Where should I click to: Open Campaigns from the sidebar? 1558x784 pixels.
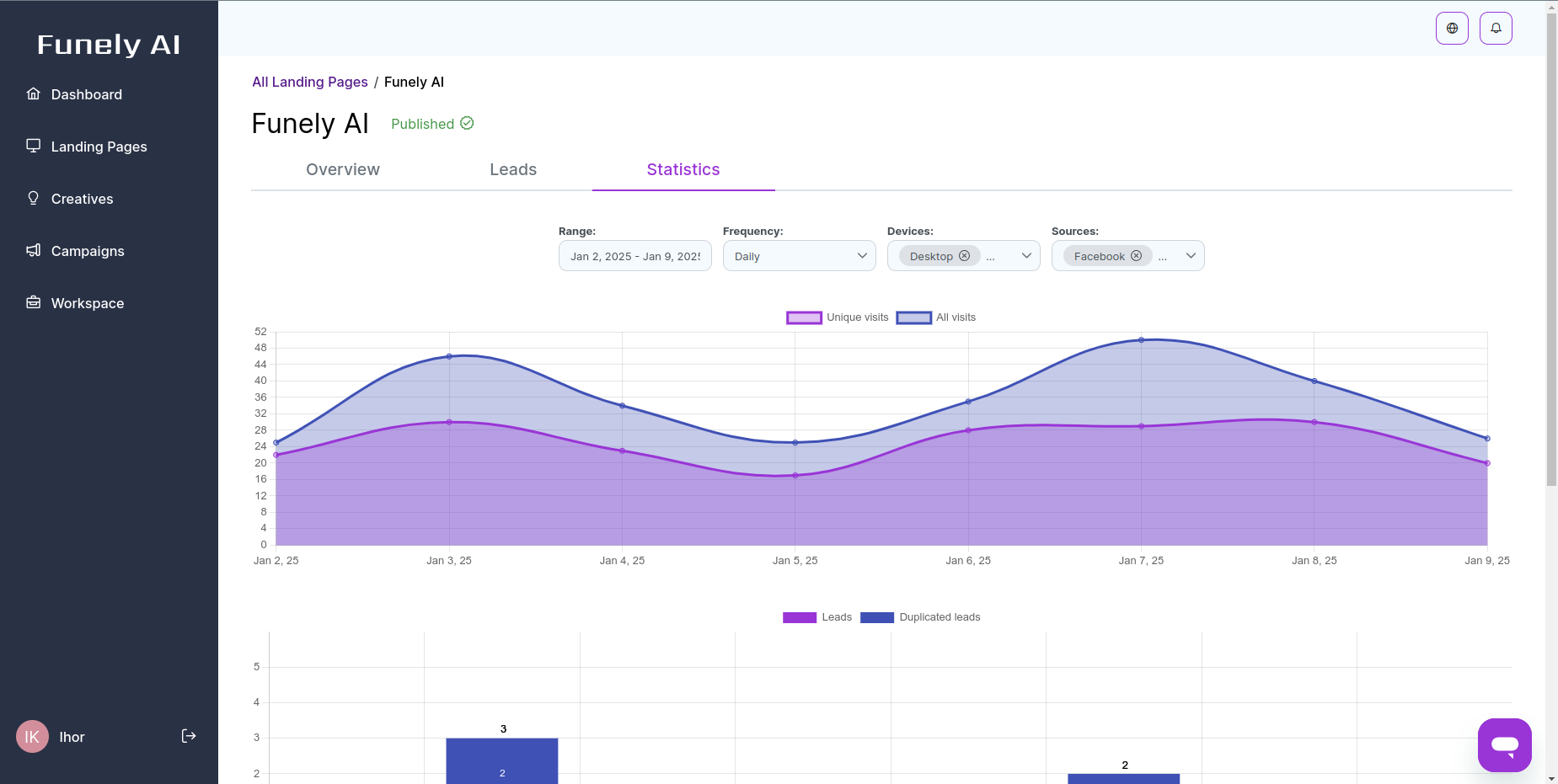(x=88, y=251)
